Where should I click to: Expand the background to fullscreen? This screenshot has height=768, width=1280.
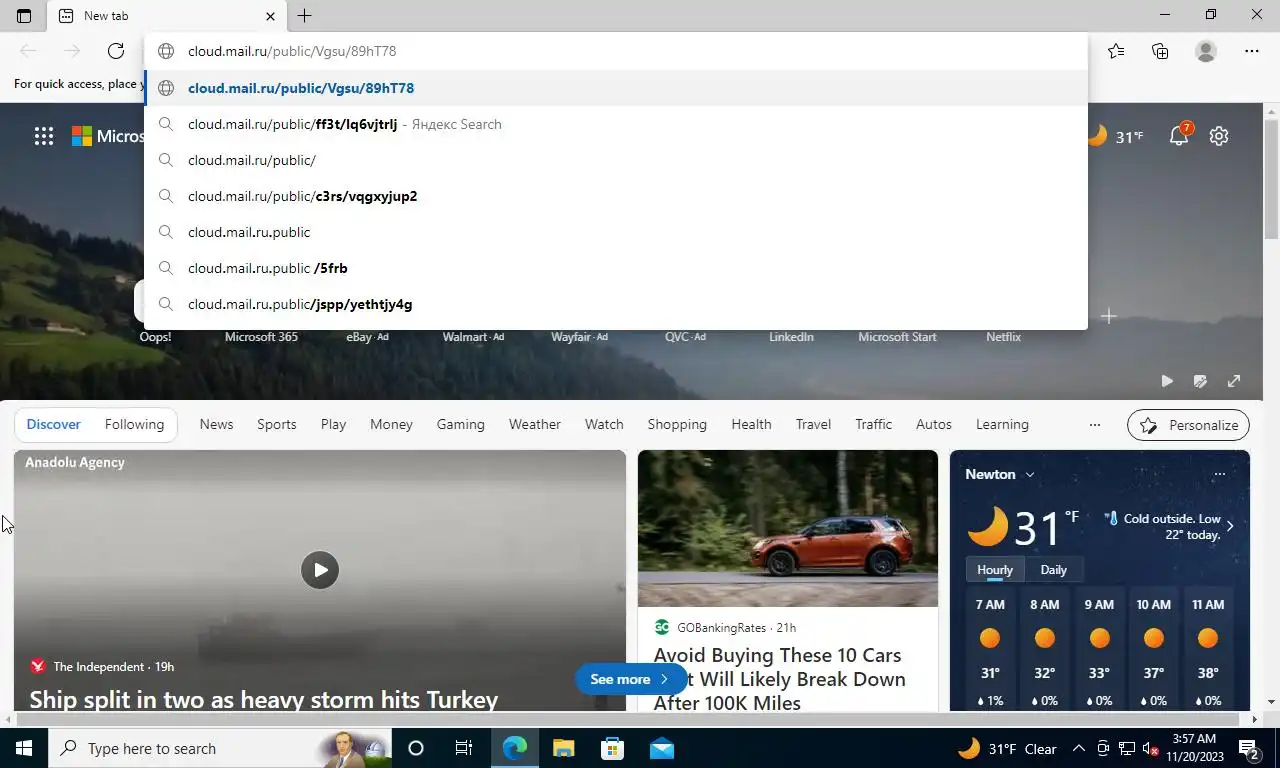1234,381
